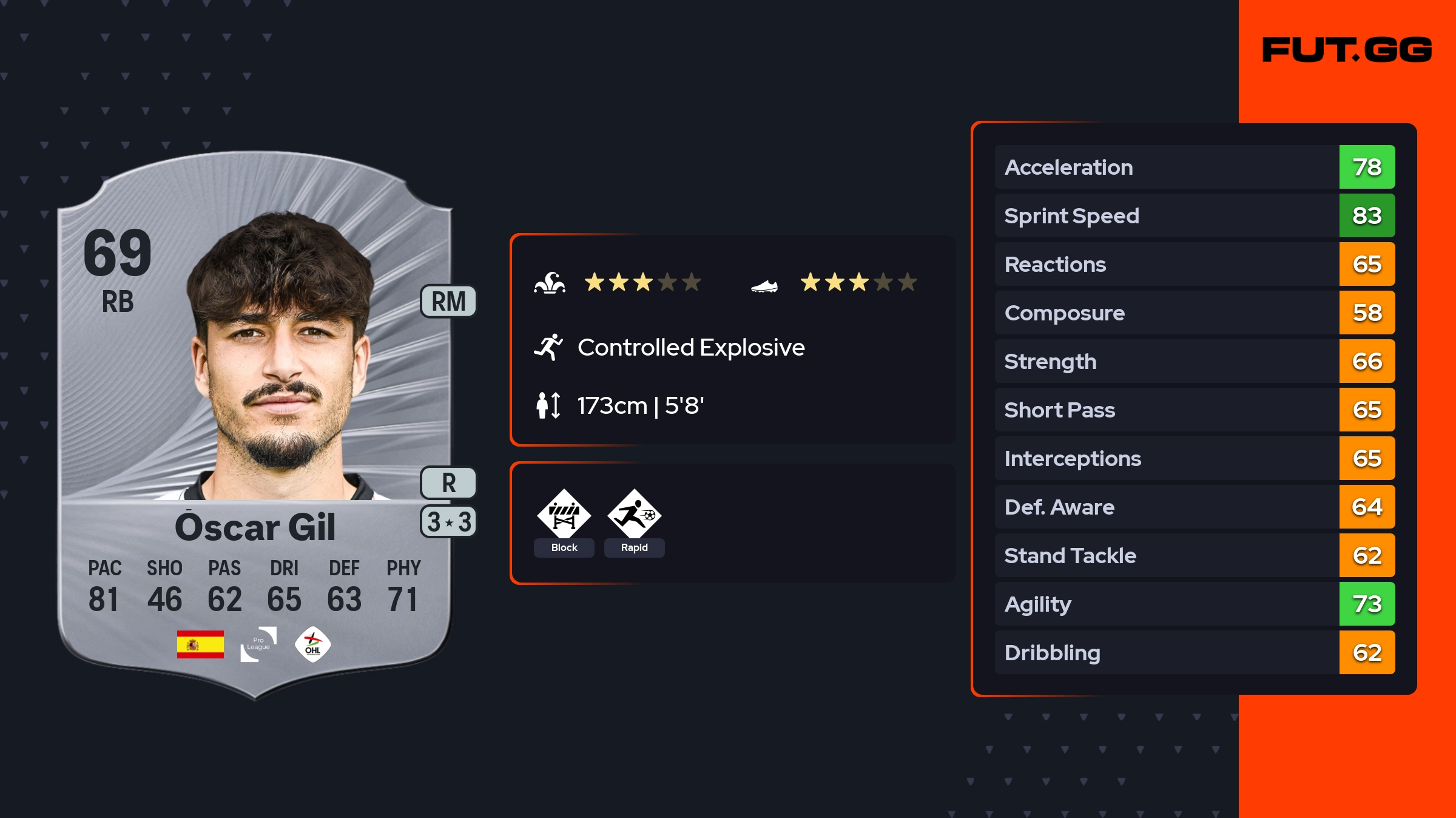The image size is (1456, 818).
Task: Click the green Sprint Speed 83 value
Action: pyautogui.click(x=1367, y=216)
